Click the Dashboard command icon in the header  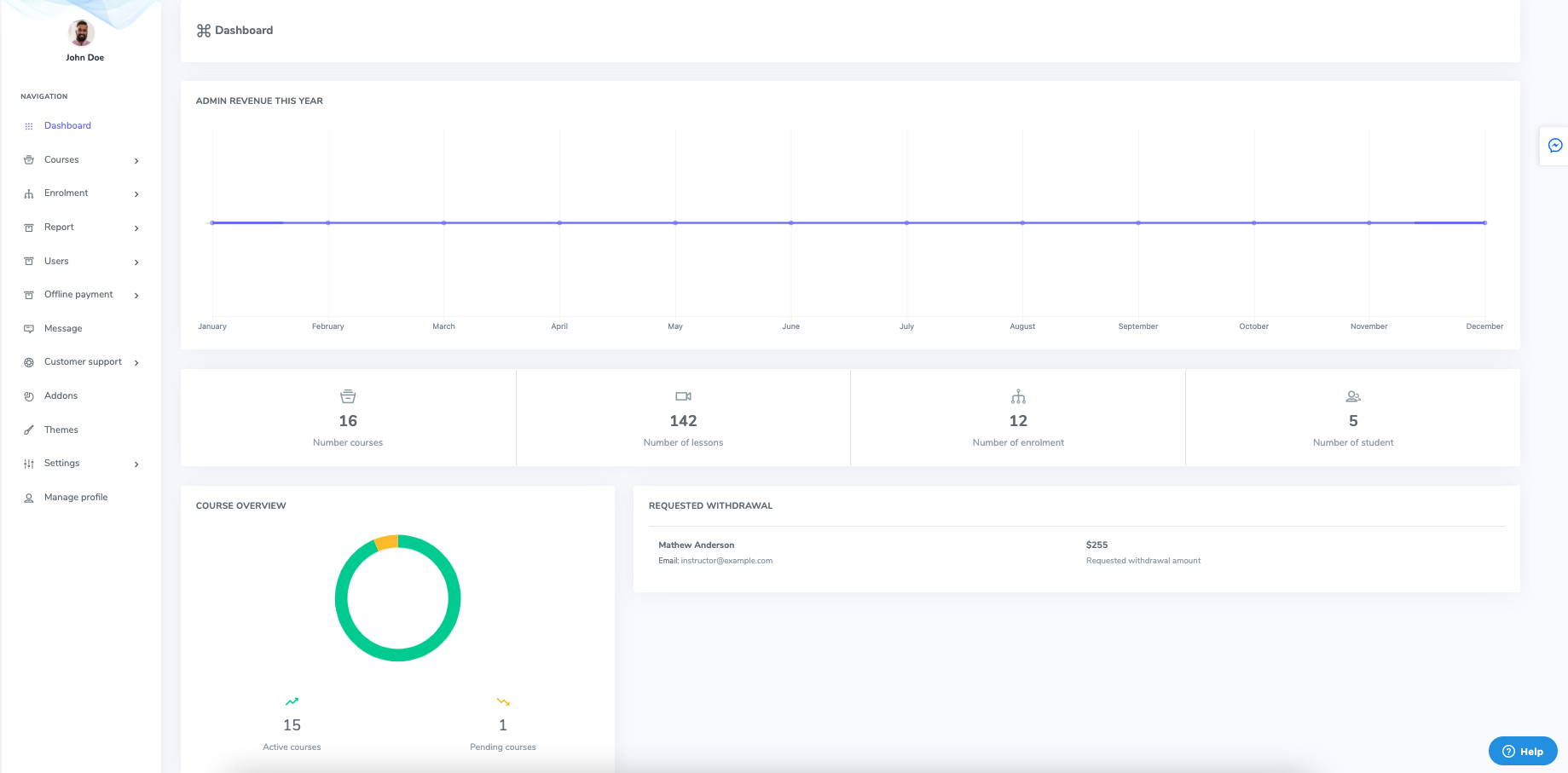click(203, 30)
